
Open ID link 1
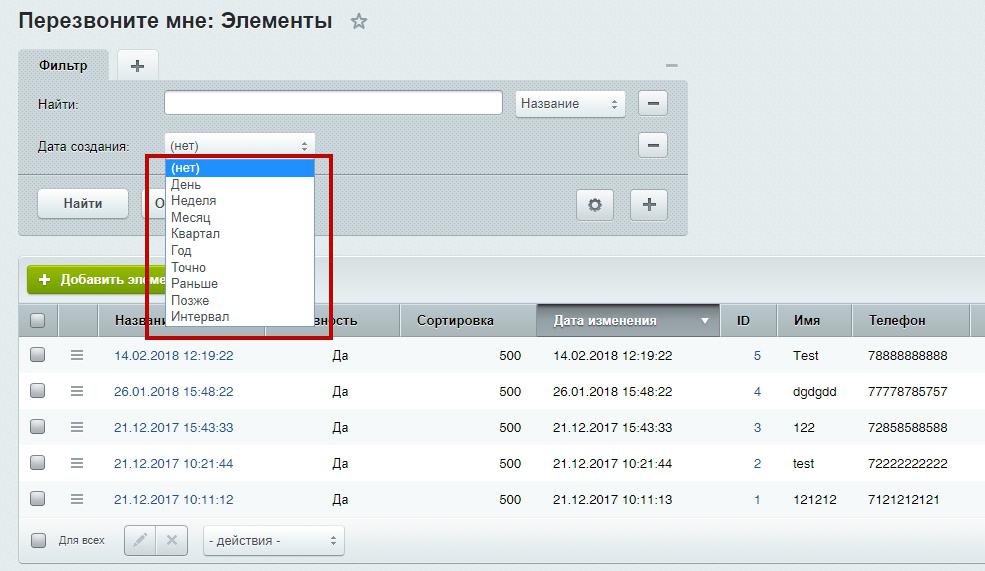[757, 499]
